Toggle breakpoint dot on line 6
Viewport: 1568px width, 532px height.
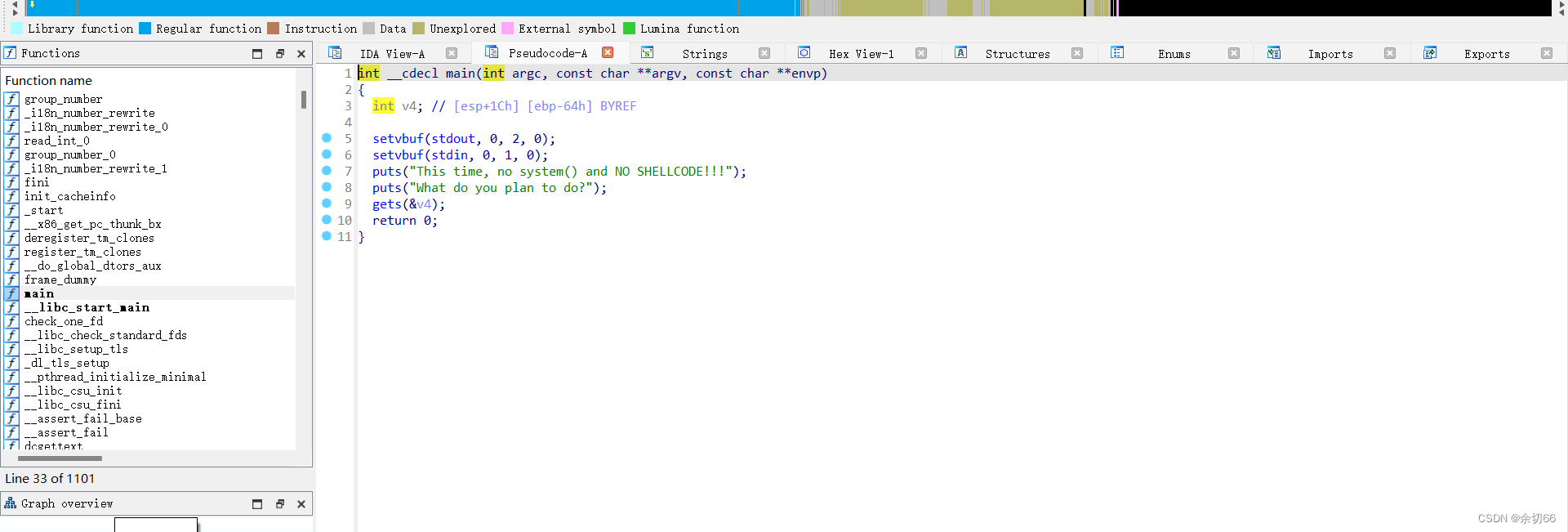pyautogui.click(x=327, y=154)
